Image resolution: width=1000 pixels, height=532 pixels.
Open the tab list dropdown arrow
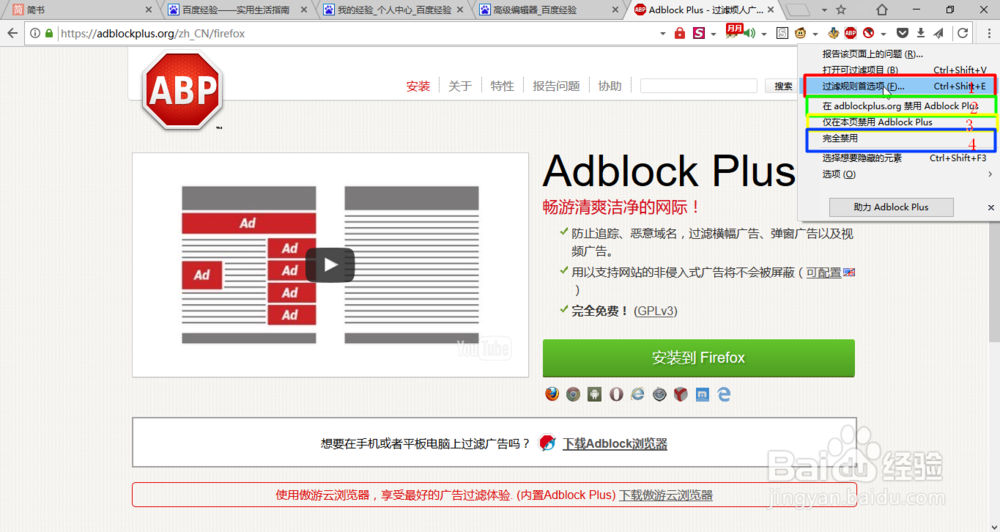click(824, 10)
